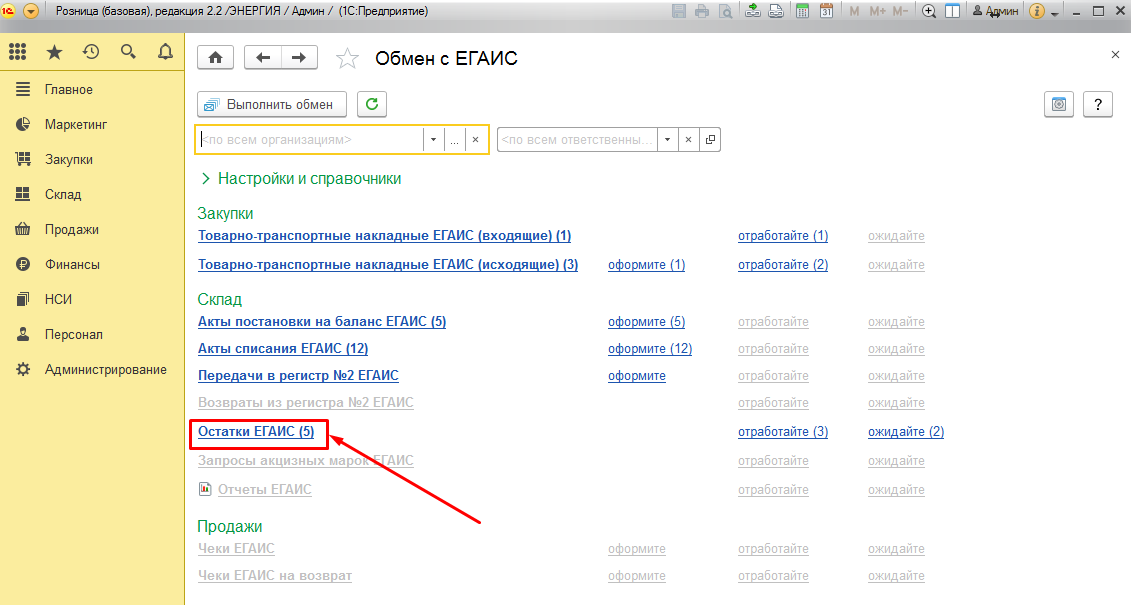This screenshot has width=1131, height=605.
Task: Open the calculator icon in title bar
Action: (x=802, y=12)
